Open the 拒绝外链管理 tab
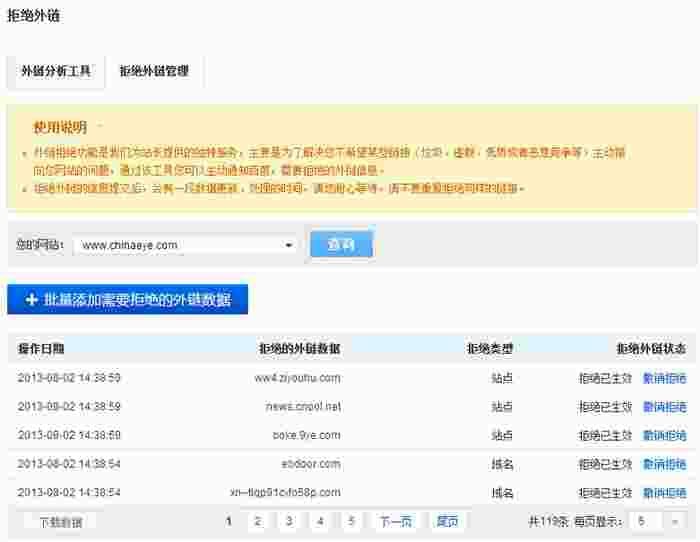The height and width of the screenshot is (542, 700). [x=154, y=71]
